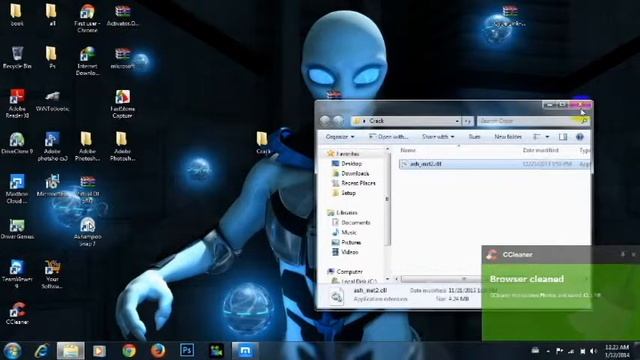
Task: Toggle the preview pane in Explorer
Action: click(x=563, y=137)
